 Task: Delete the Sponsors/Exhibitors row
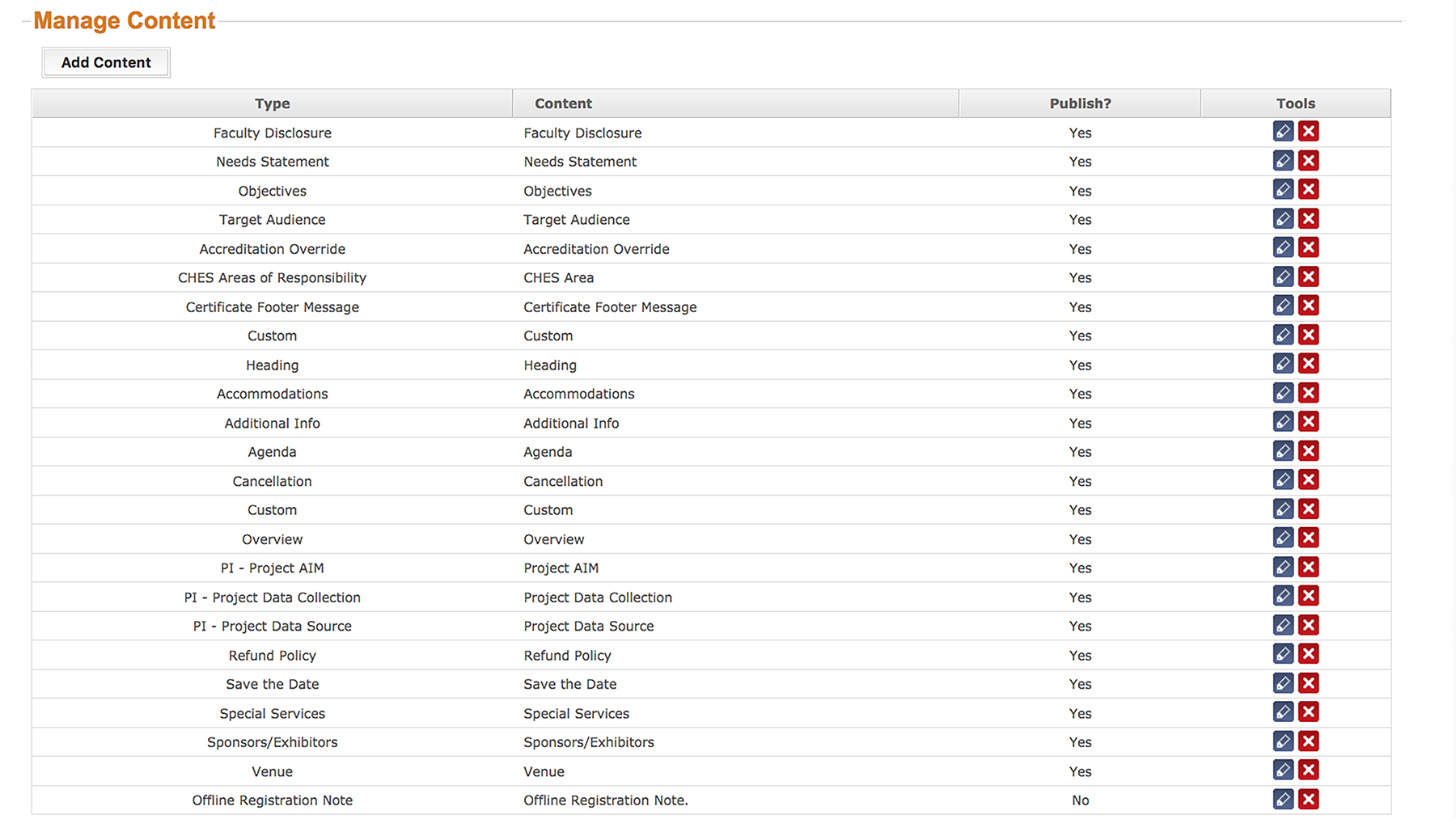coord(1308,741)
